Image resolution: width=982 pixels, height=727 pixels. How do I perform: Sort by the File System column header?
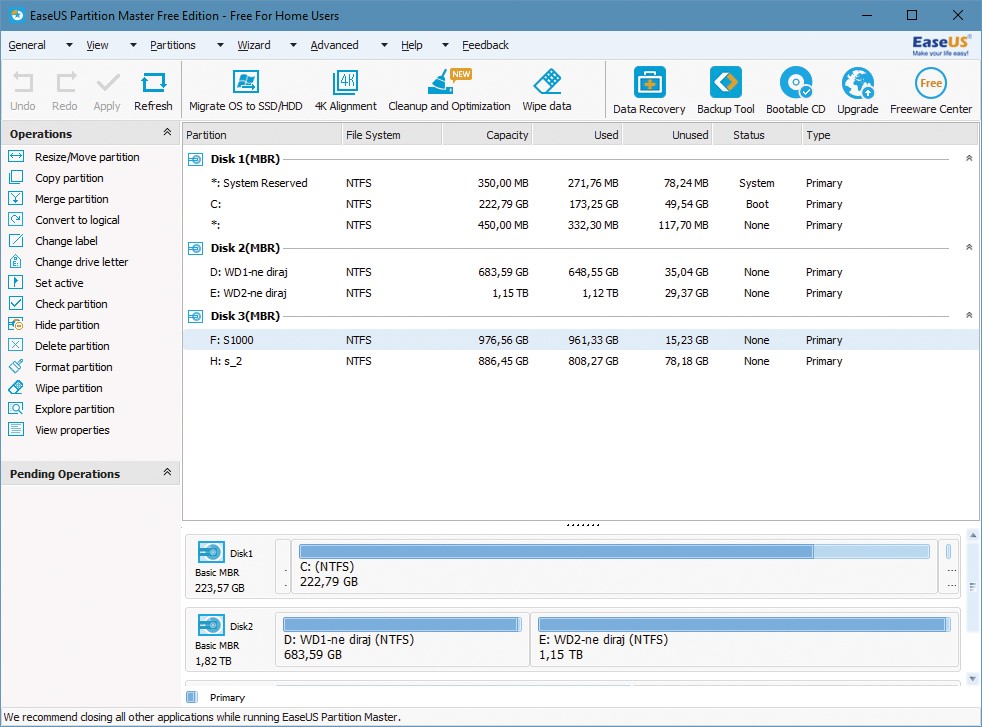pos(392,135)
